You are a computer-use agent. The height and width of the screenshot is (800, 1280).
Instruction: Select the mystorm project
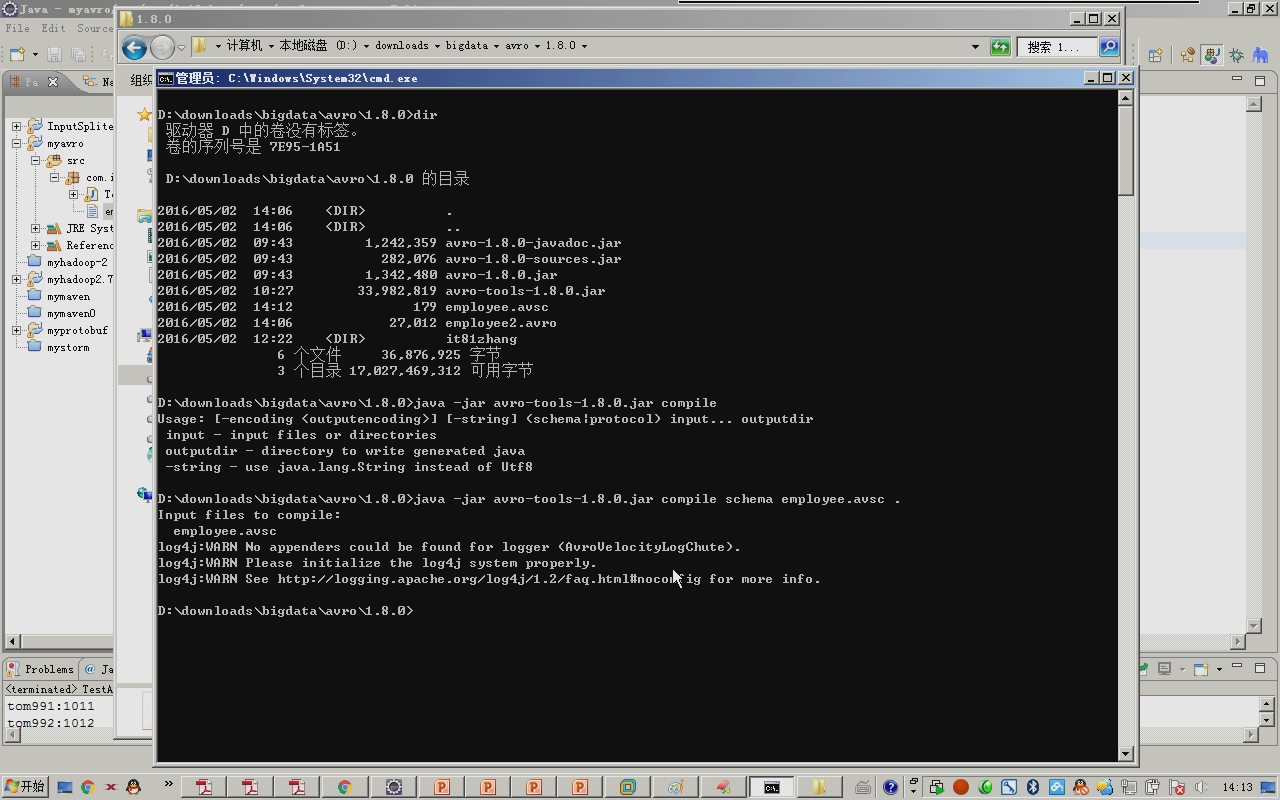tap(68, 347)
